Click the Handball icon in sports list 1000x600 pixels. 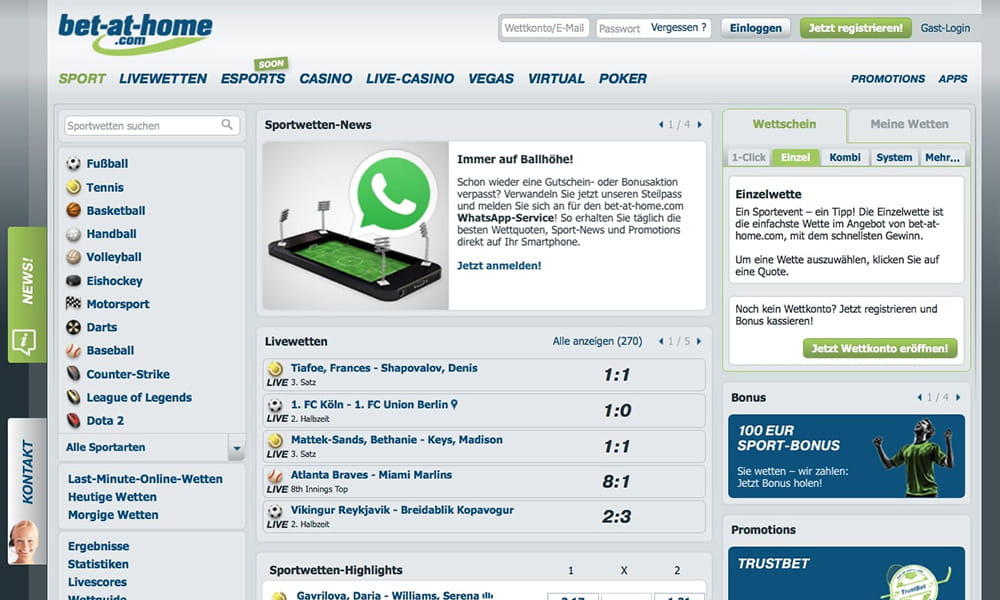pyautogui.click(x=73, y=234)
